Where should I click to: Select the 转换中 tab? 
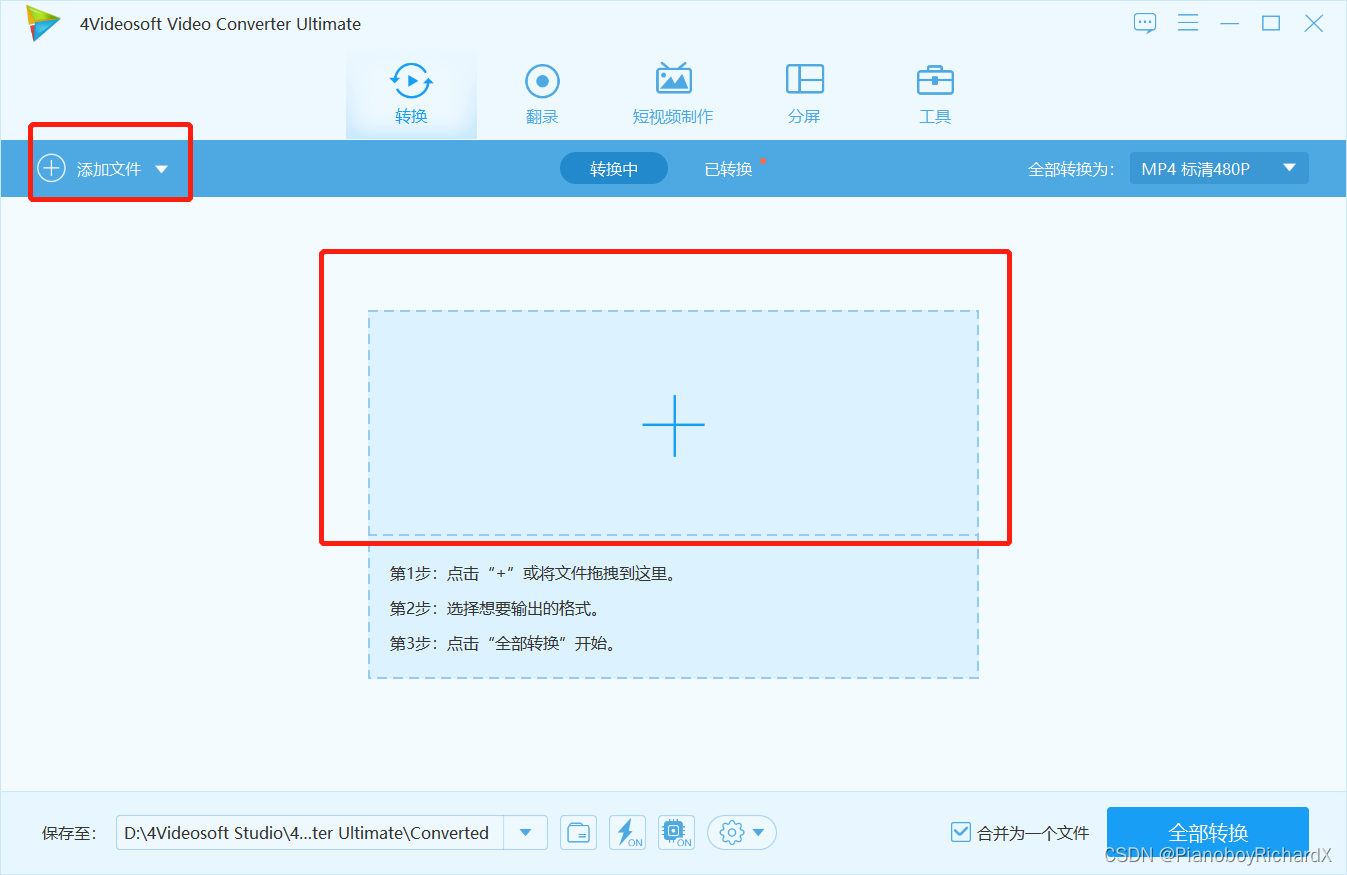pyautogui.click(x=614, y=169)
